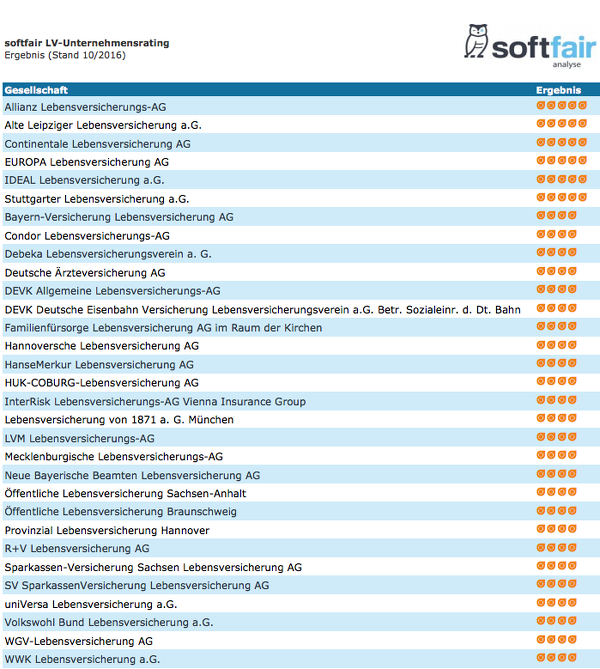Select Neue Bayerische Beamten Lebensversicherung AG
The width and height of the screenshot is (600, 669).
(132, 476)
